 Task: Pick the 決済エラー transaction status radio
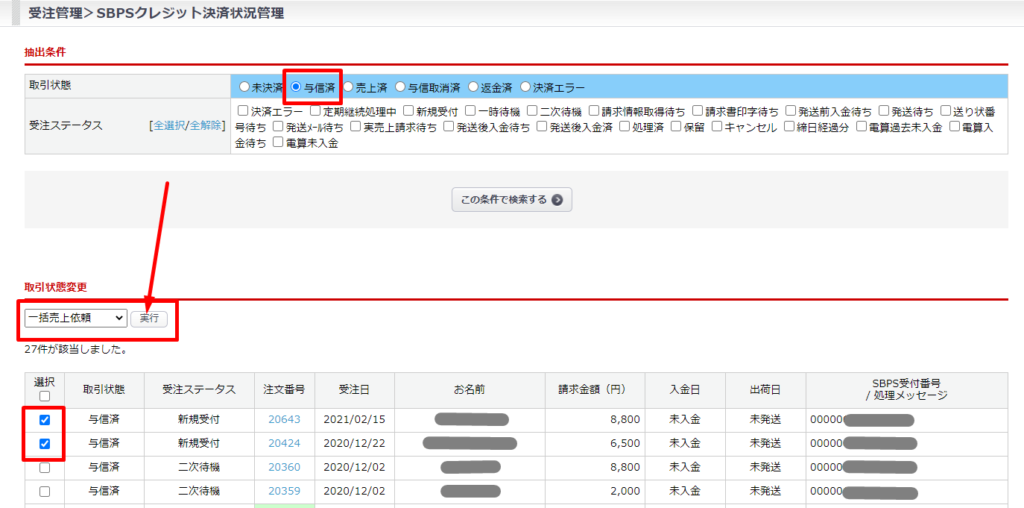[x=526, y=87]
